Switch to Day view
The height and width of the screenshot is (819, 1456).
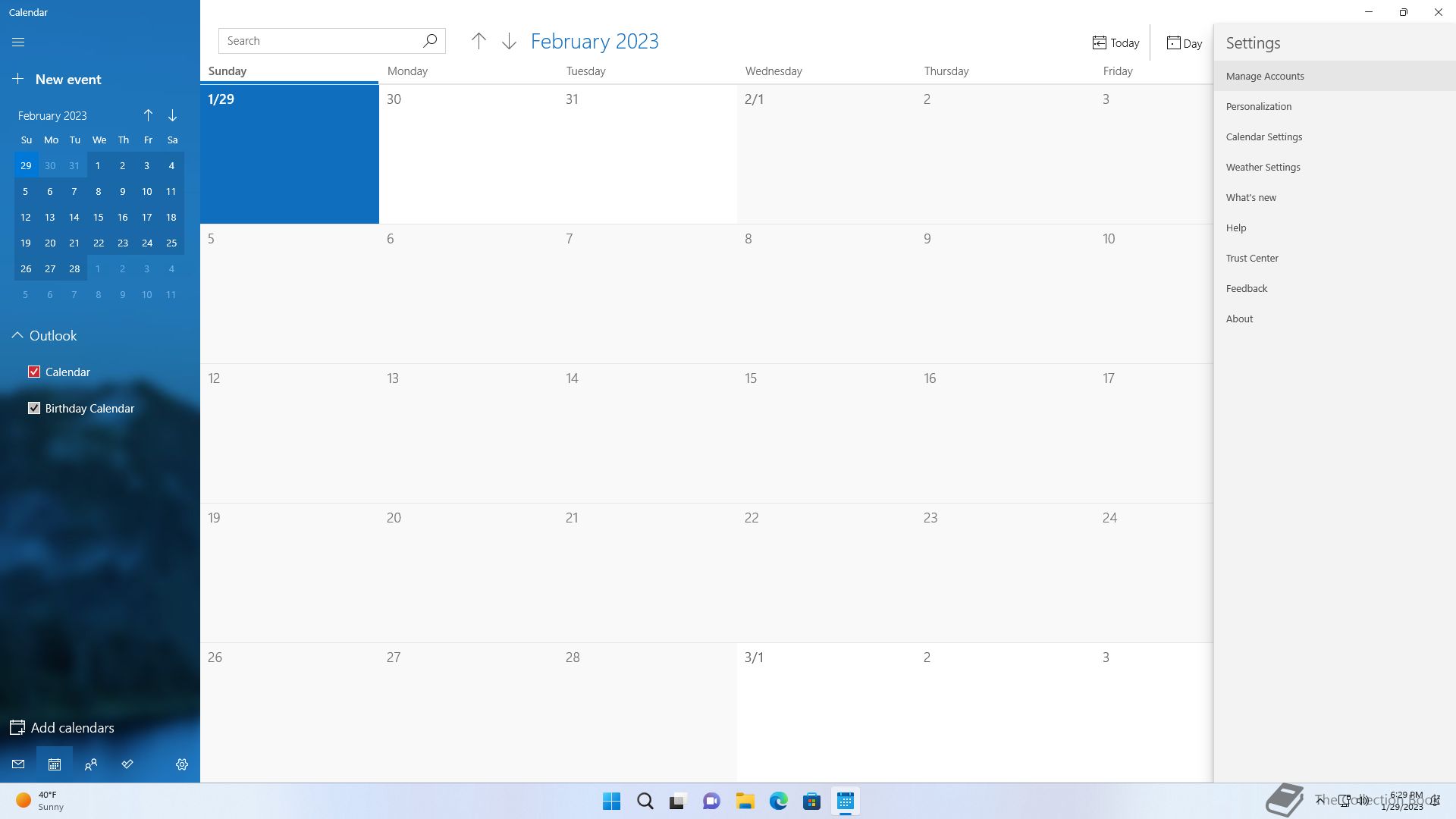(x=1184, y=42)
